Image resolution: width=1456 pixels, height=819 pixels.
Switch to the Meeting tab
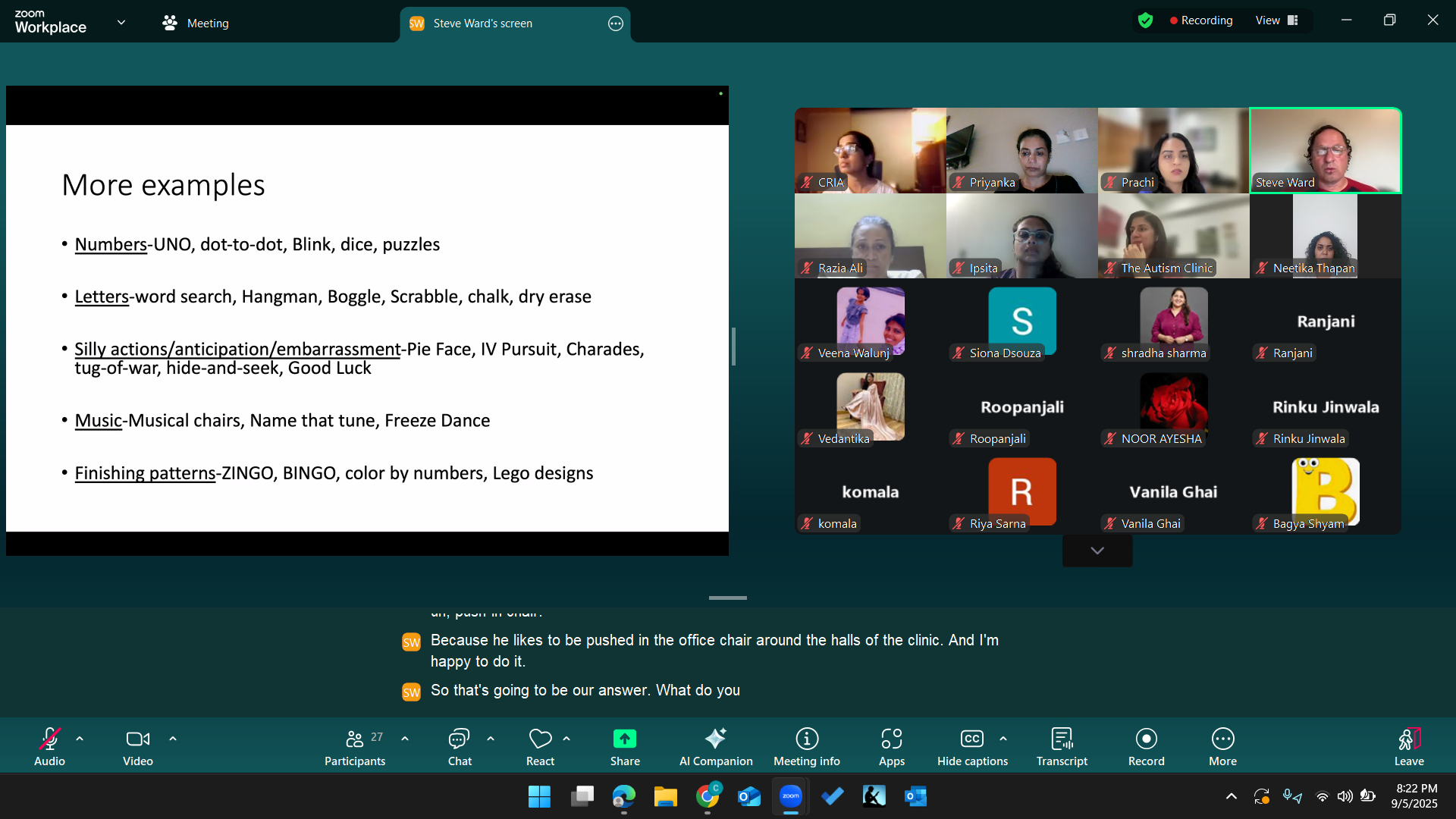196,23
